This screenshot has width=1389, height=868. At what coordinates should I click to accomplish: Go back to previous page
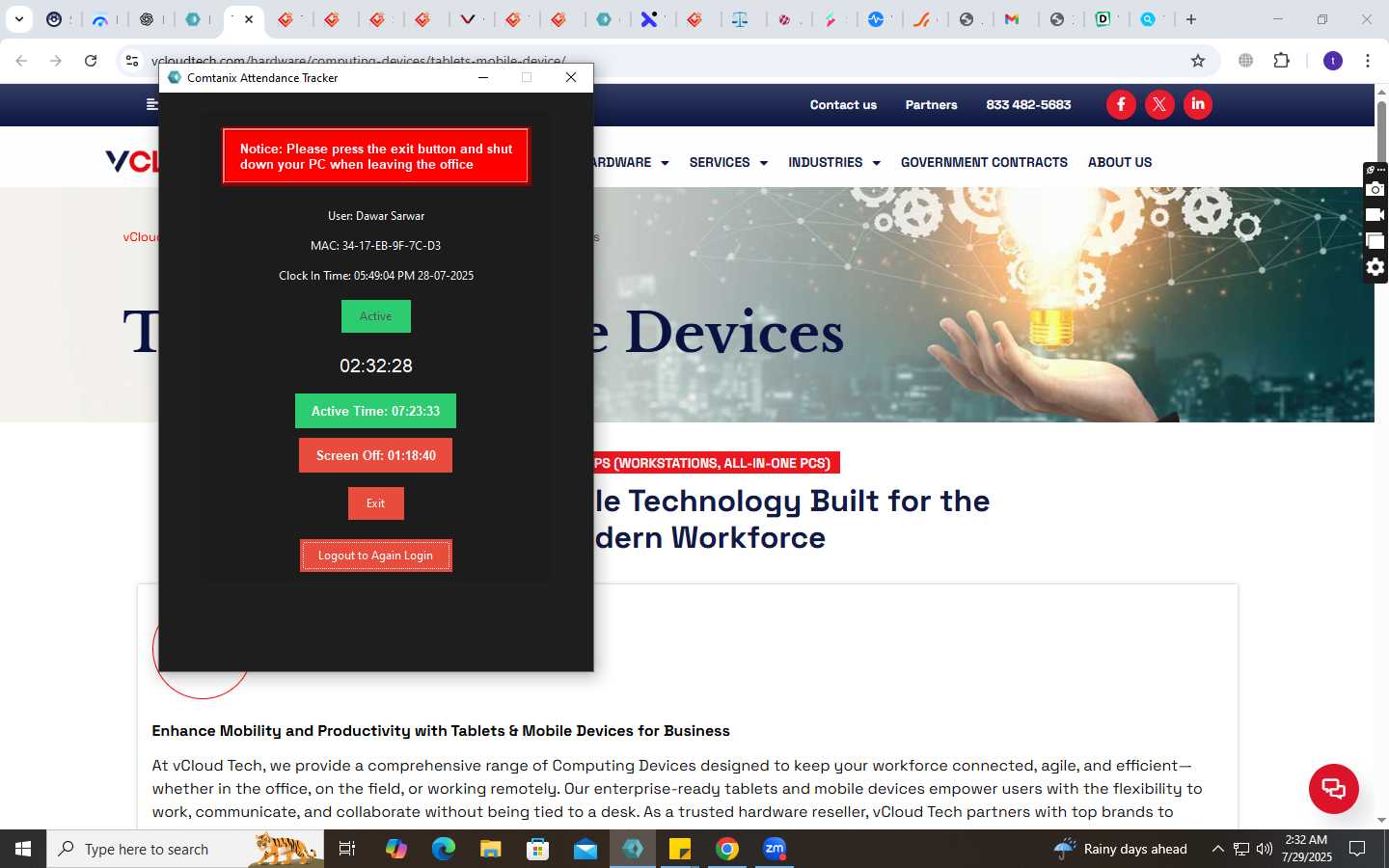point(21,61)
